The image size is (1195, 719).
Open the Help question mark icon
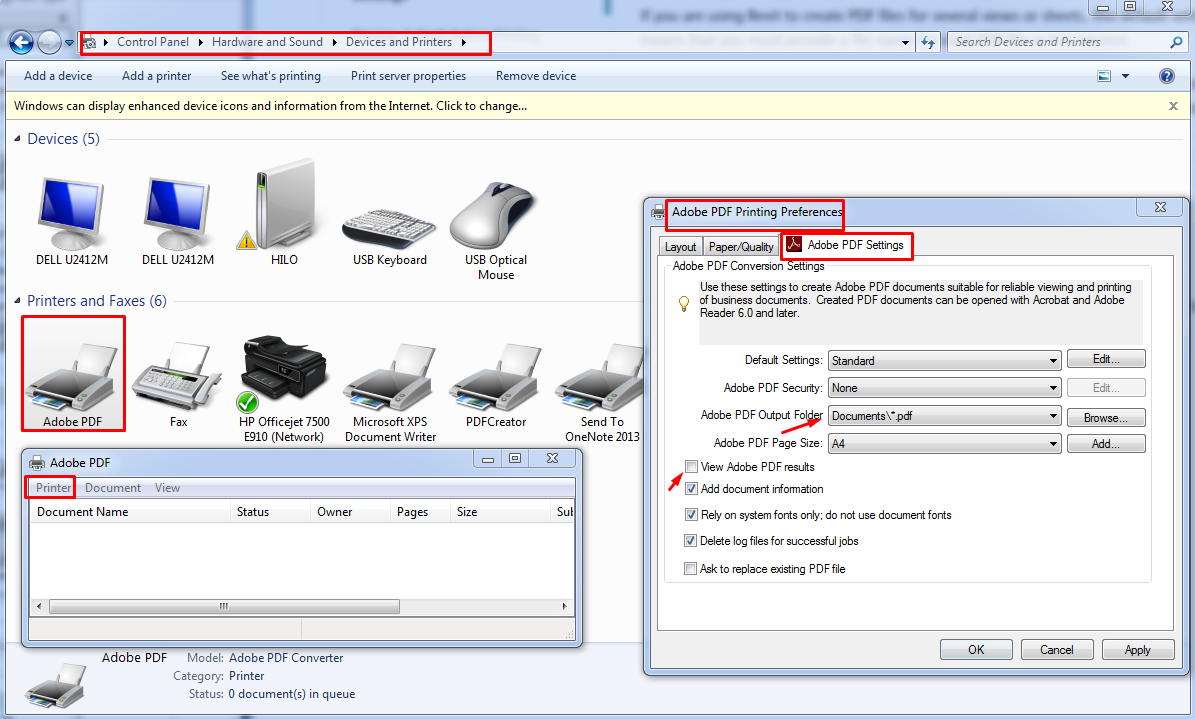(x=1166, y=75)
